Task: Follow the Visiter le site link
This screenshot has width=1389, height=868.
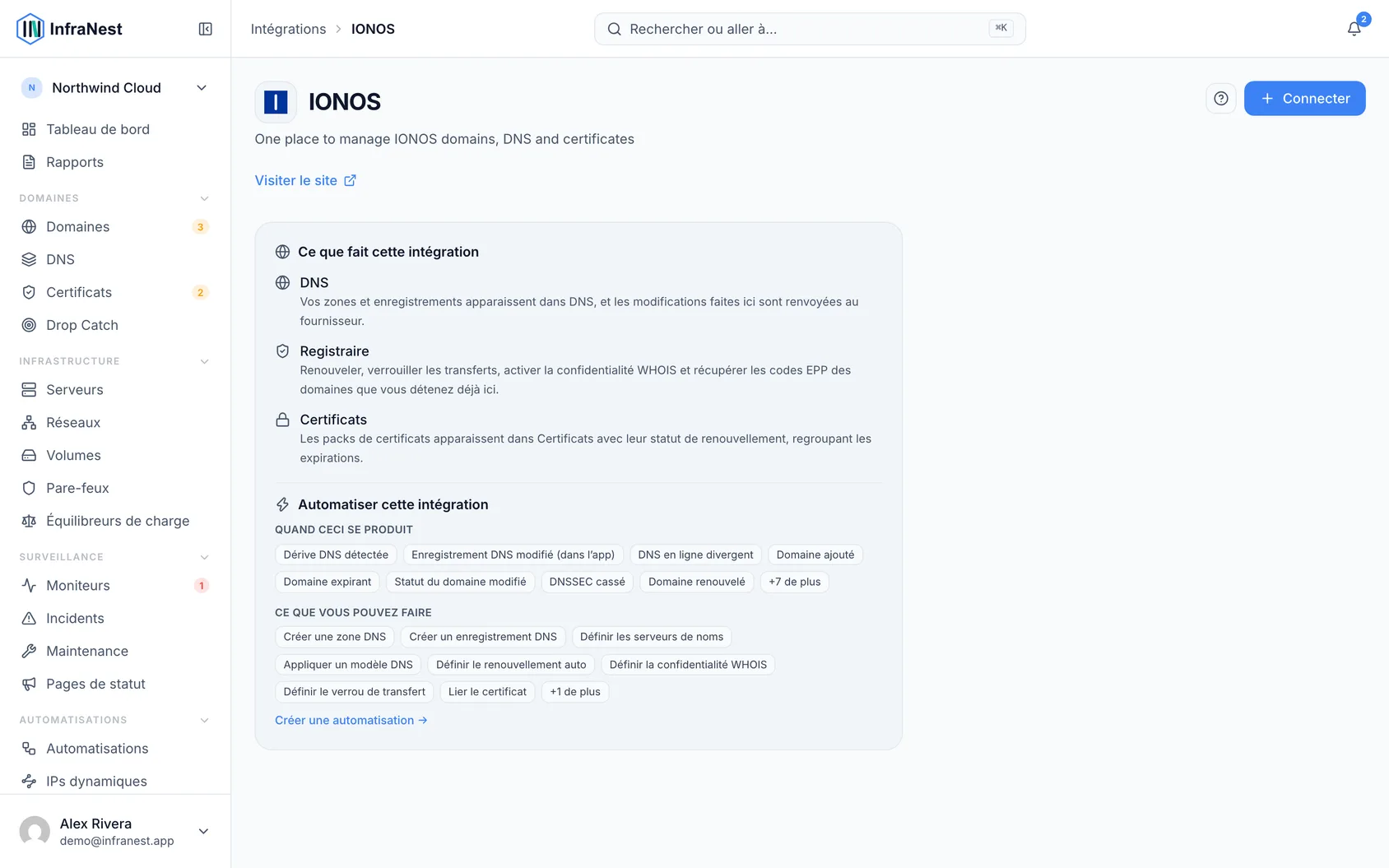Action: pos(305,180)
